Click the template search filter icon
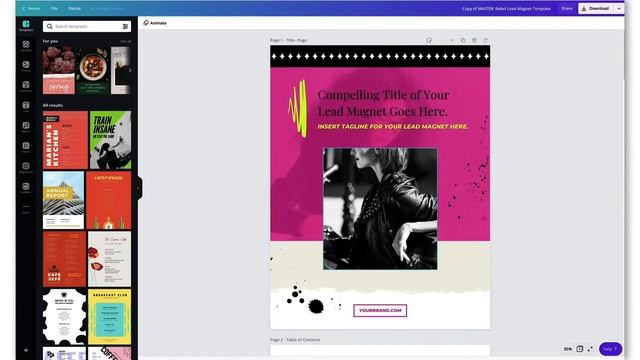The height and width of the screenshot is (360, 640). pos(125,27)
